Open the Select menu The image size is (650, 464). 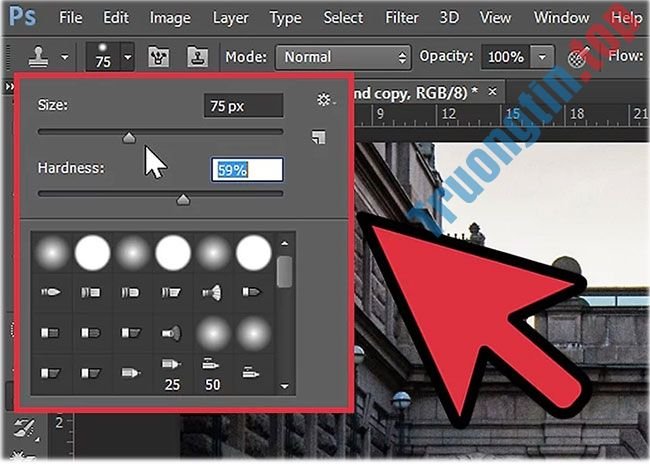pos(343,18)
